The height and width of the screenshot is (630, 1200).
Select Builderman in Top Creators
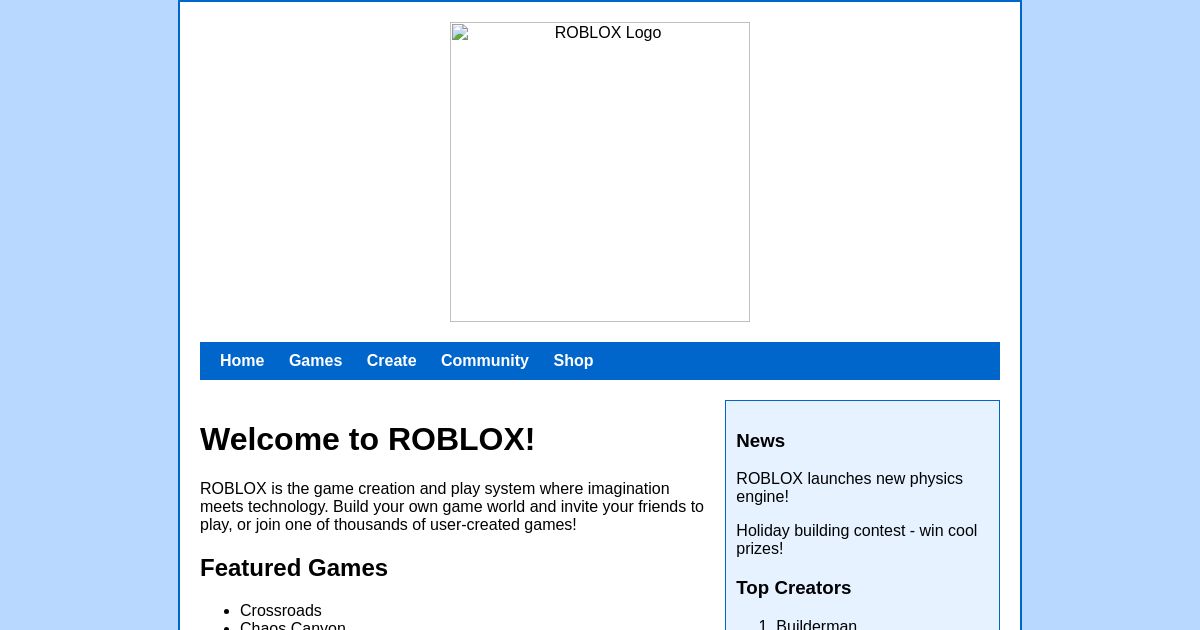pos(816,624)
